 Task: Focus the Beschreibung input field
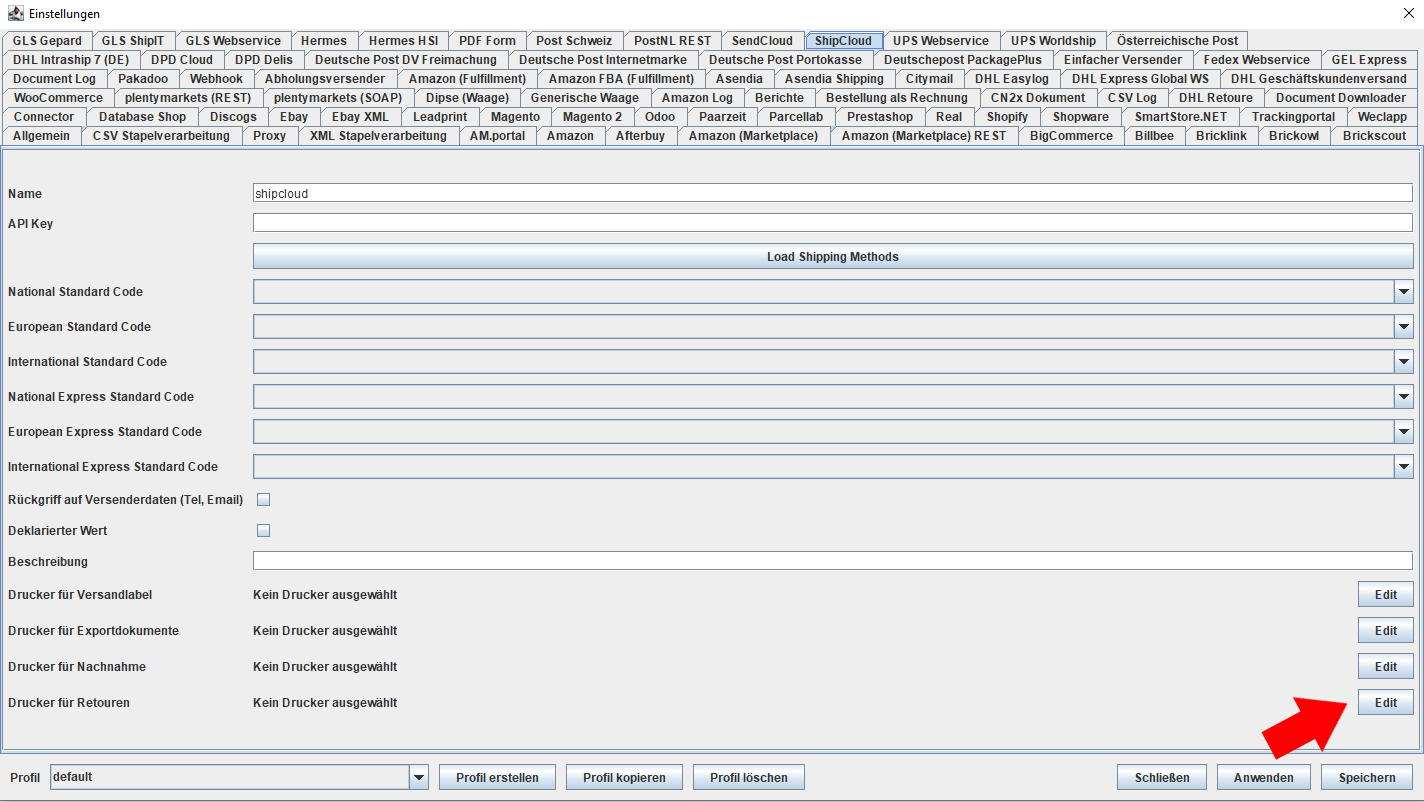(833, 561)
